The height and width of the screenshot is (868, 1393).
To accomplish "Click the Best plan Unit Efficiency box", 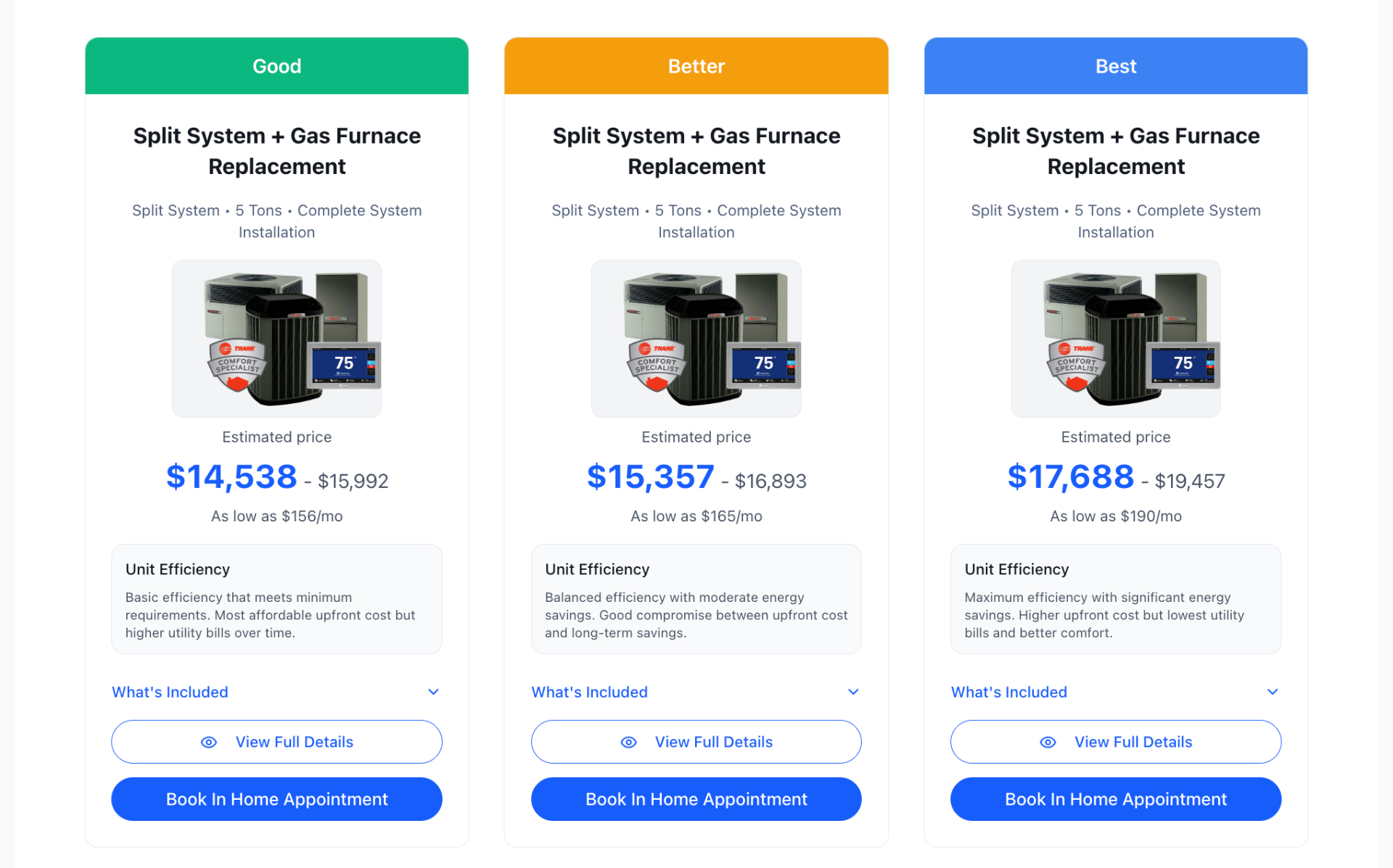I will tap(1115, 599).
